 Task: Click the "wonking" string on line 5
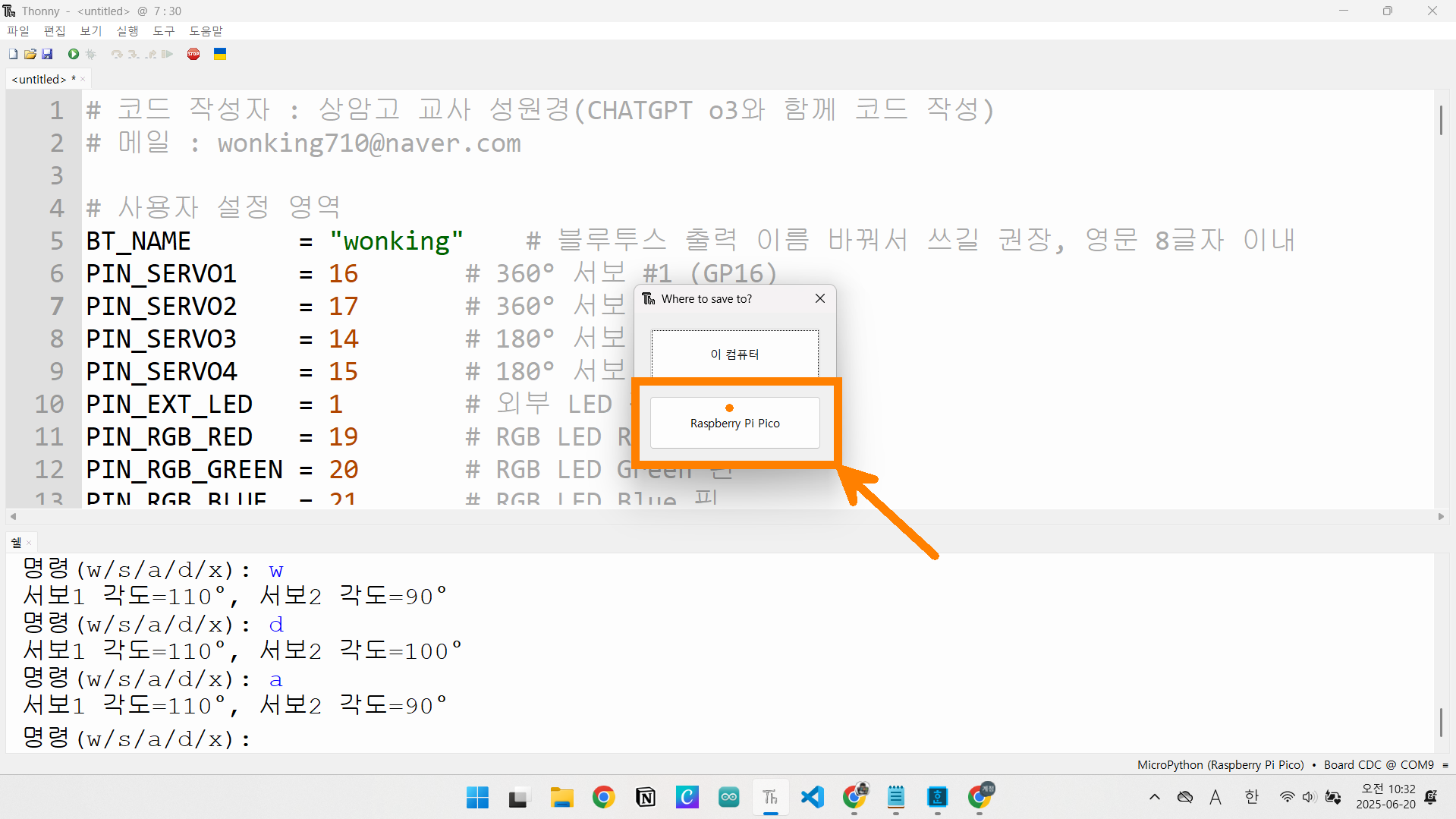[396, 241]
